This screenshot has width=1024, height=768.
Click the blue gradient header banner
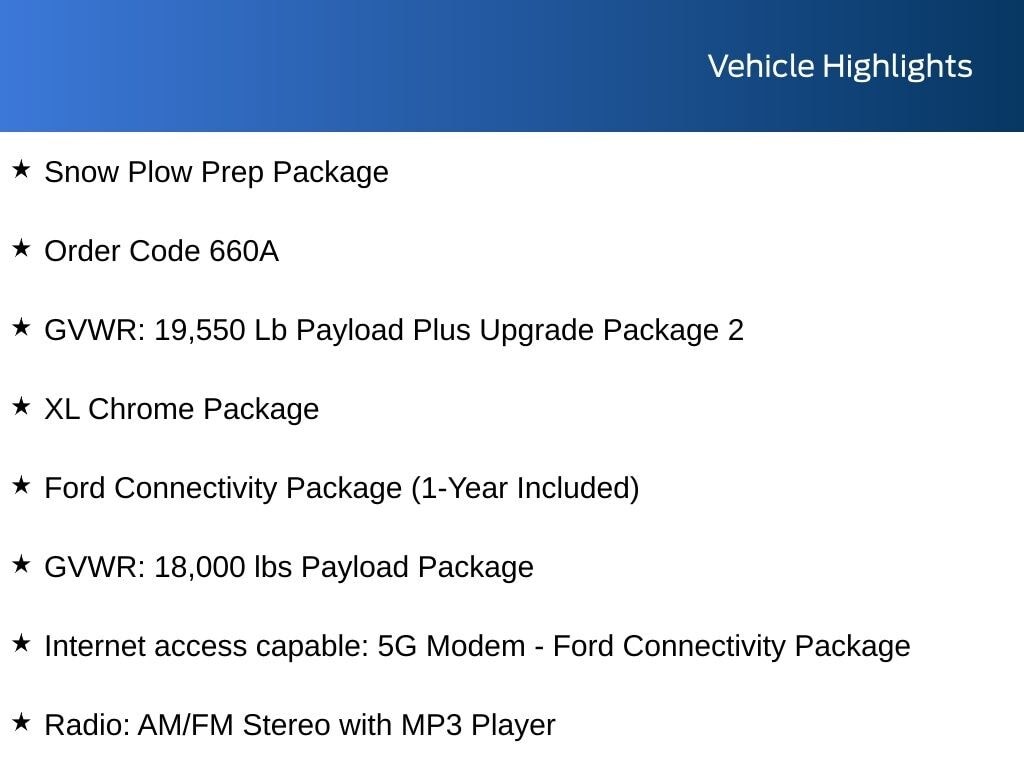[x=512, y=66]
